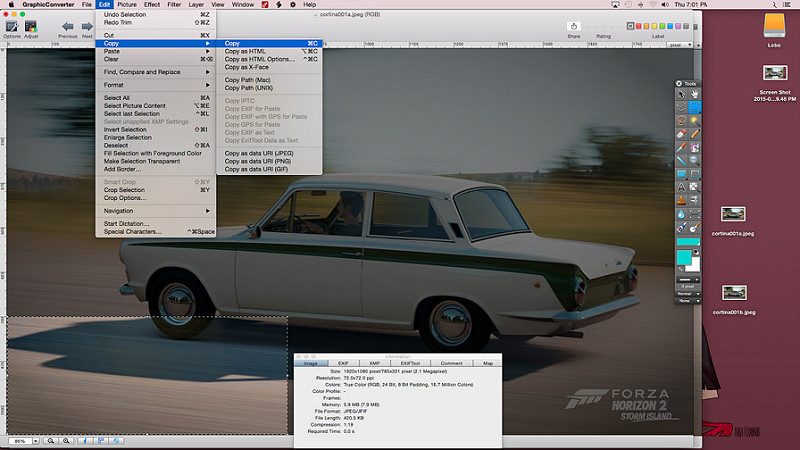This screenshot has height=450, width=800.
Task: Open the line width dropdown in Tools
Action: click(x=688, y=280)
